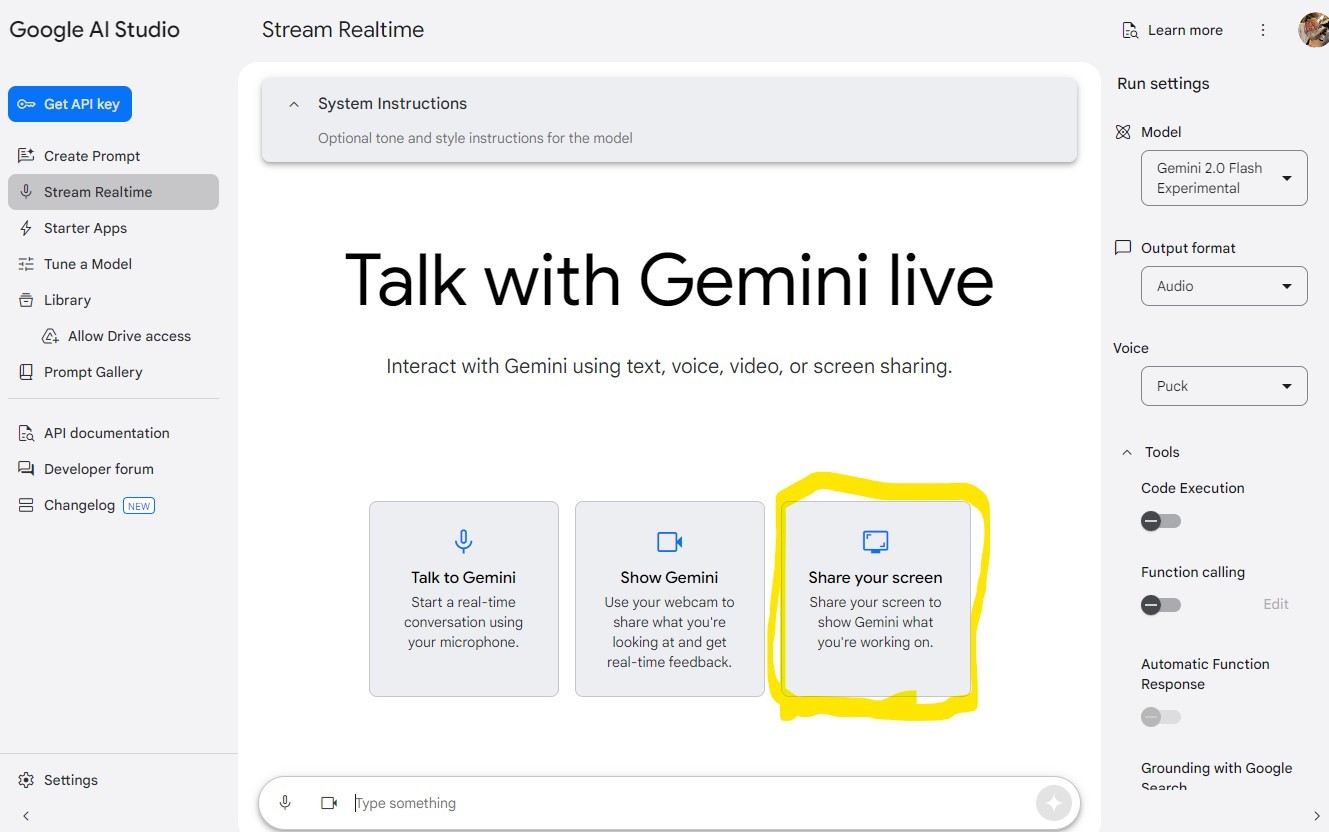Enable the Code Execution toggle
The image size is (1329, 832).
1161,521
